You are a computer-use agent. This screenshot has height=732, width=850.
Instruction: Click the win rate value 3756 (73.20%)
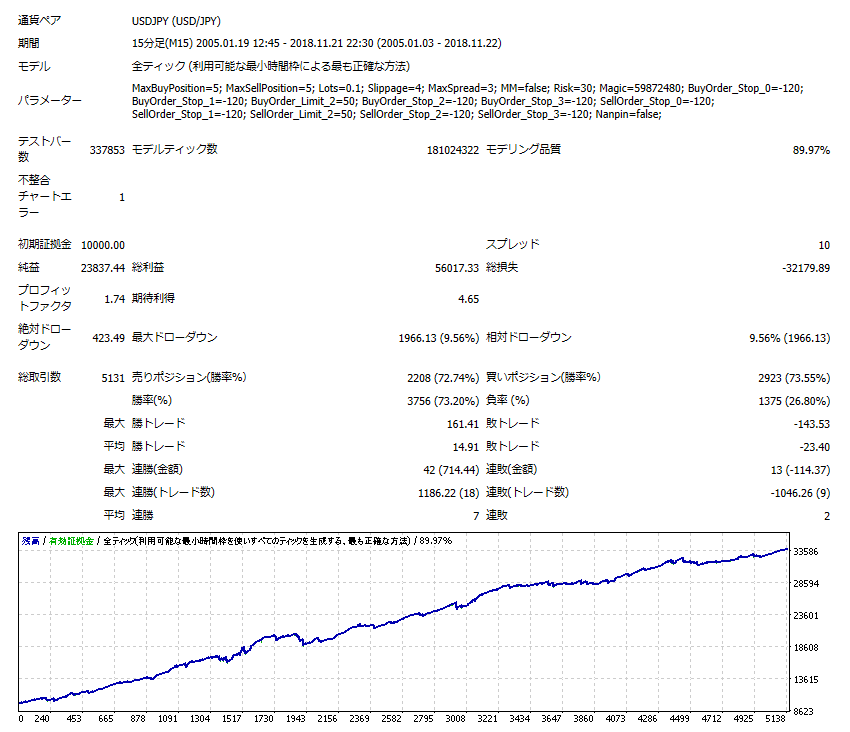click(443, 401)
